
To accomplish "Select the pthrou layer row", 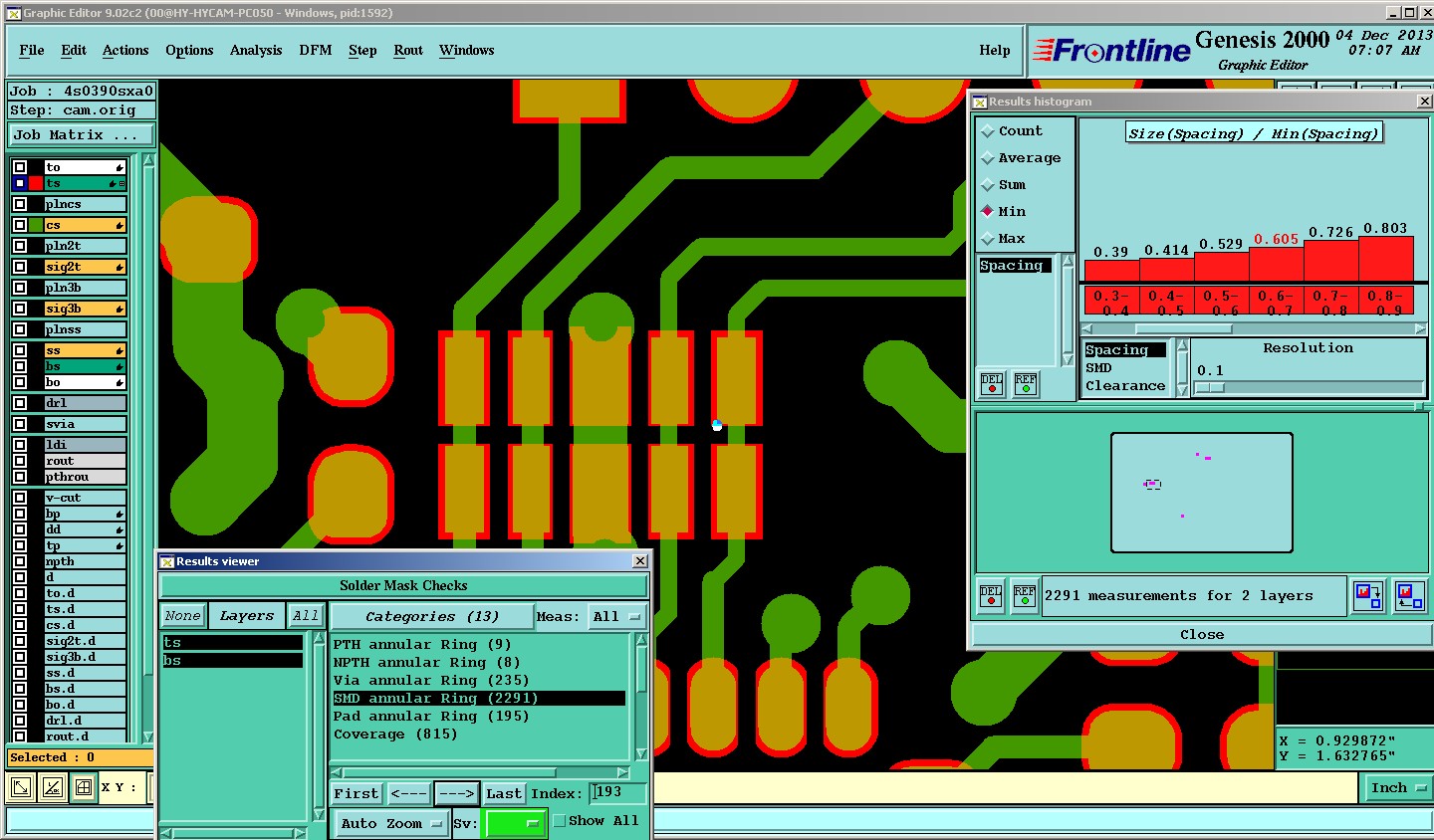I will [x=85, y=477].
